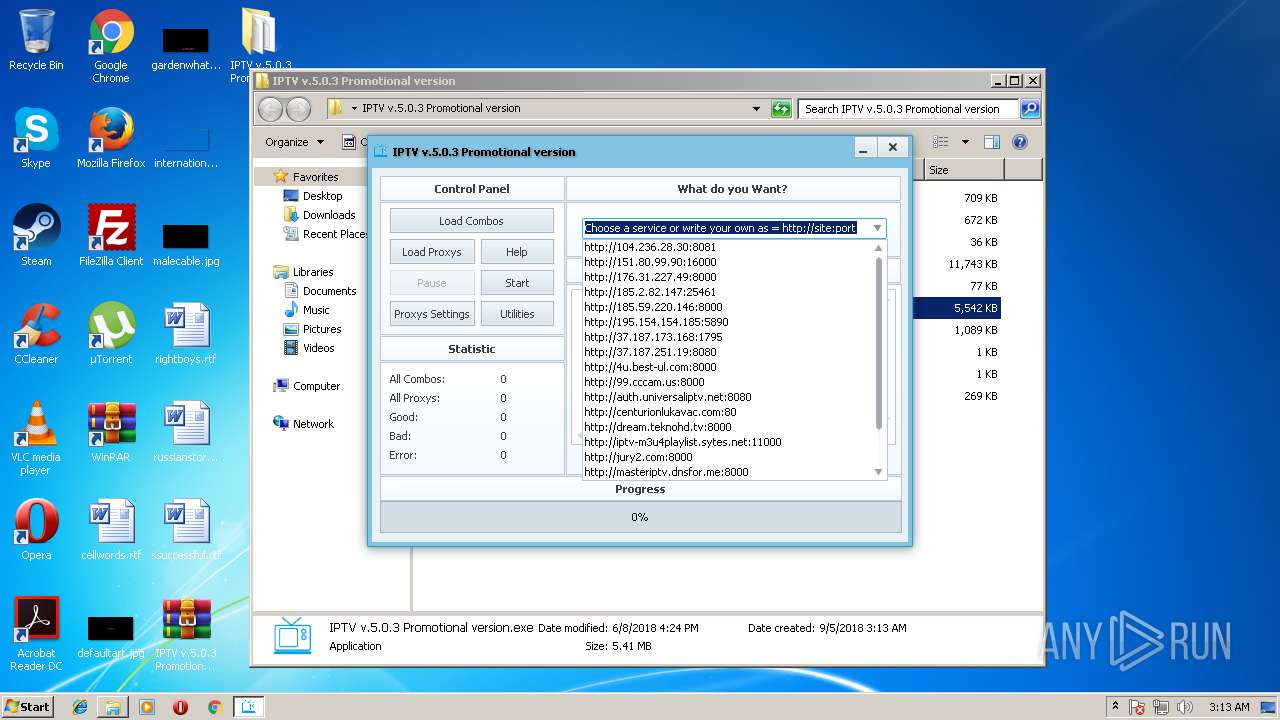Select http://4u.best-ul.com:8000 entry
The height and width of the screenshot is (720, 1280).
pos(728,367)
